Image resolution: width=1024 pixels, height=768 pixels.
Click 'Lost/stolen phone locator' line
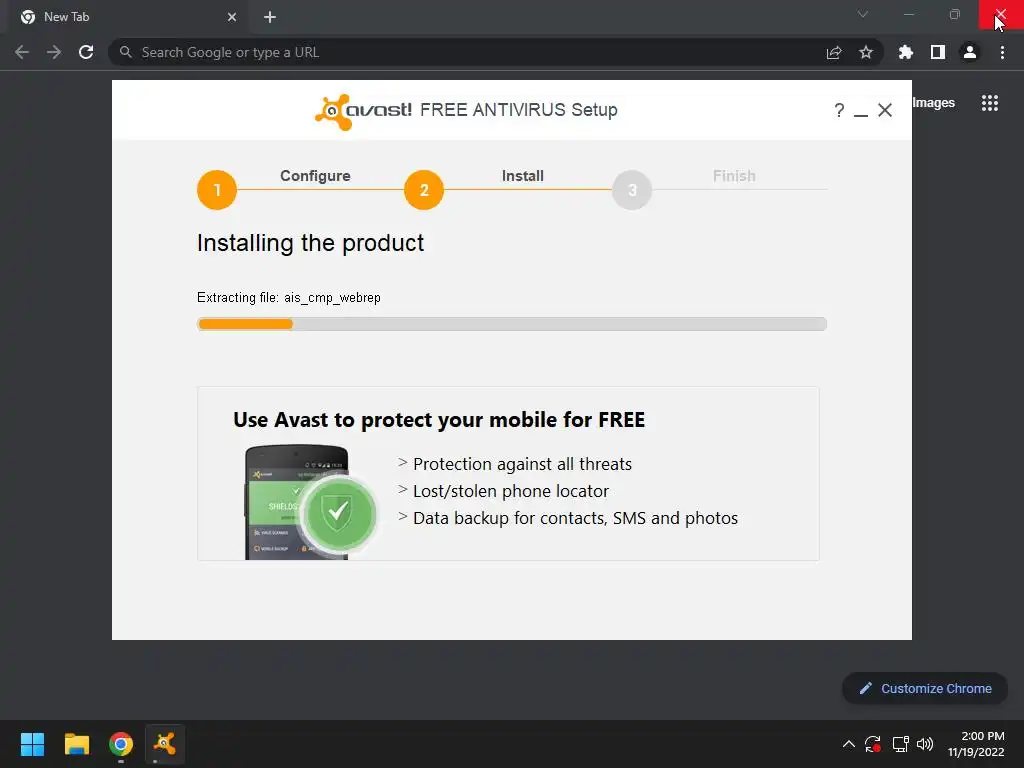[511, 491]
